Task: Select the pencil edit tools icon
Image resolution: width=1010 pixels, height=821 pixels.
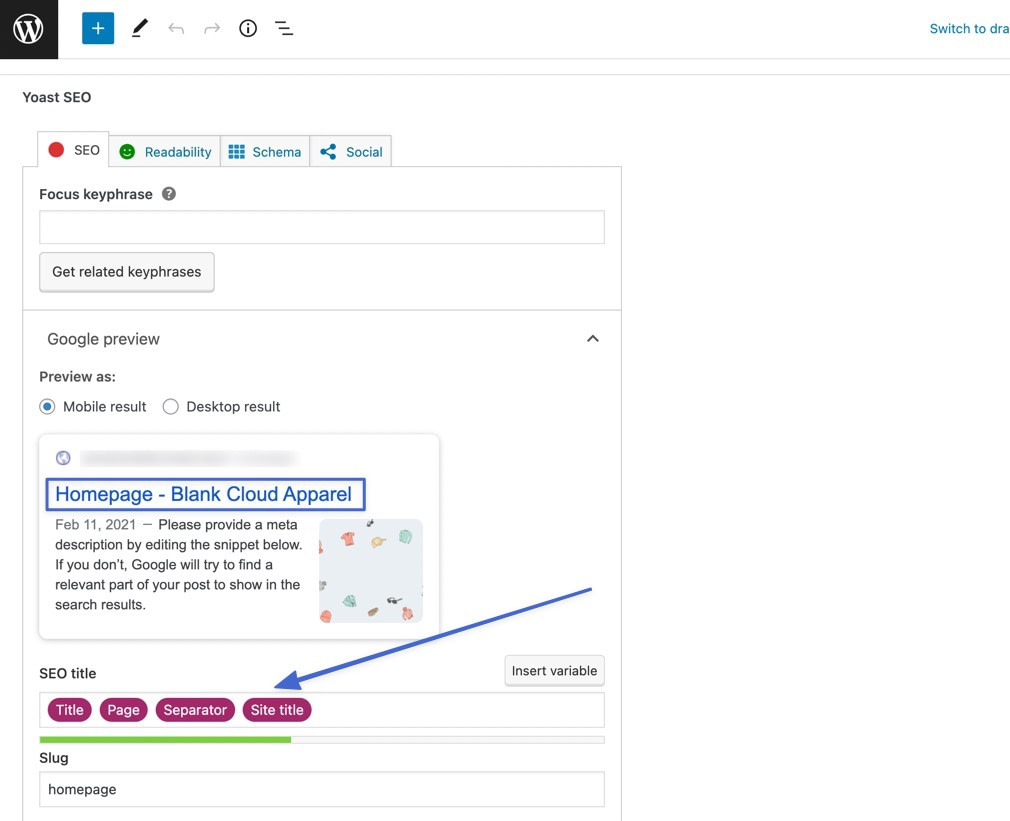Action: click(139, 29)
